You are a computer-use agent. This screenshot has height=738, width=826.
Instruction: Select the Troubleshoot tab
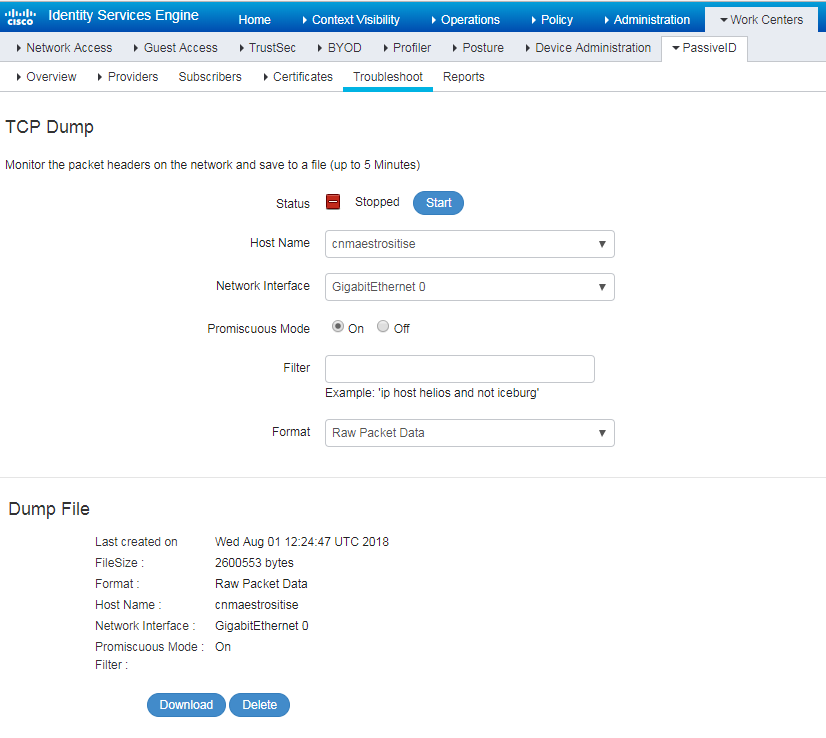388,77
